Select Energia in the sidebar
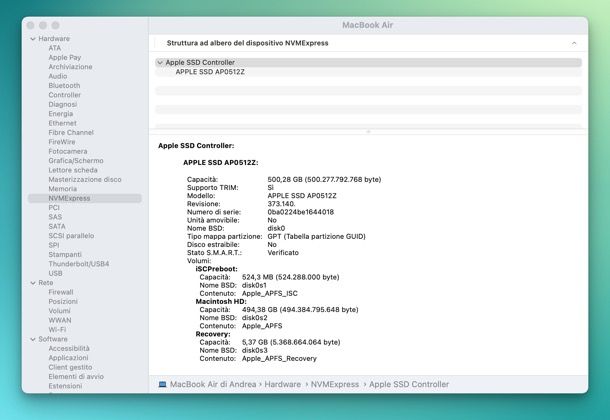The width and height of the screenshot is (610, 420). [x=61, y=114]
